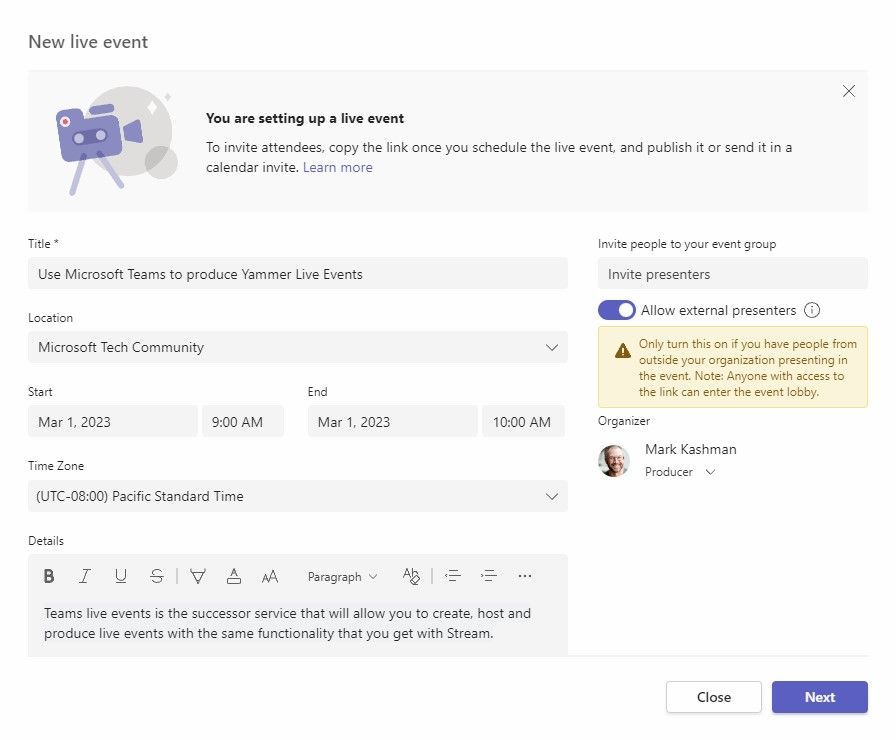Screen dimensions: 896x740
Task: Change the 9:00 AM start time
Action: click(x=243, y=422)
